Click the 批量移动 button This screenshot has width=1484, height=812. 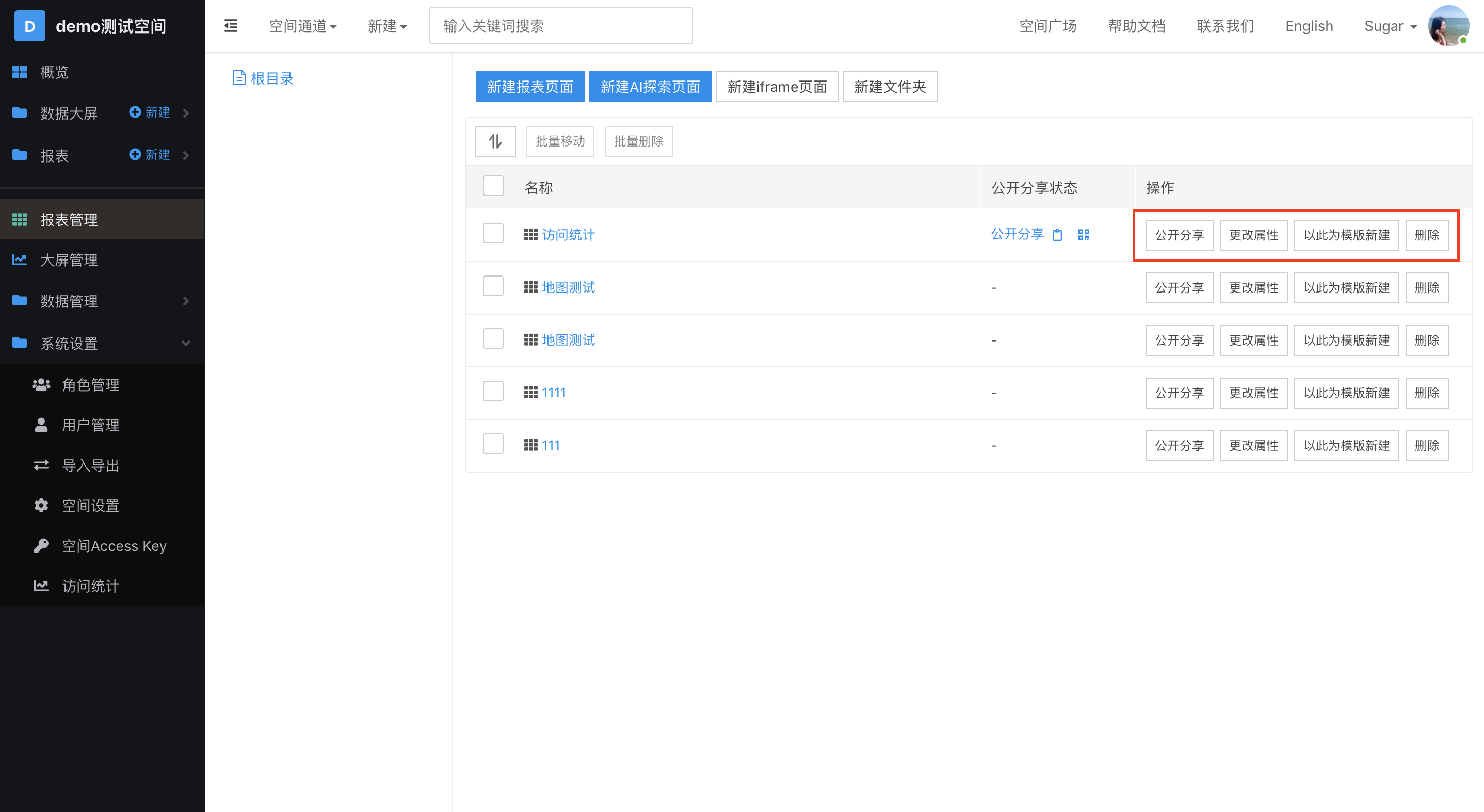click(x=560, y=141)
